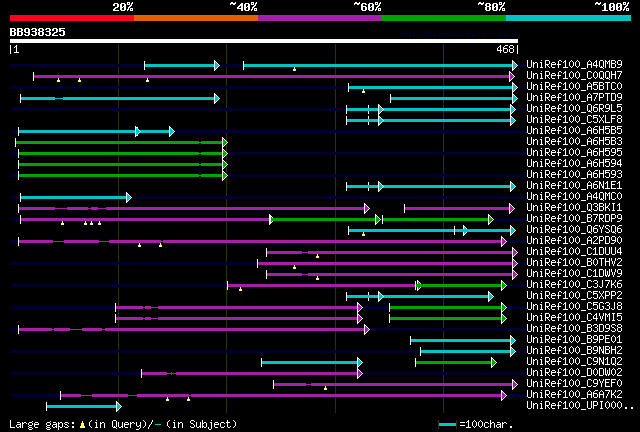
Task: Select the truncated UniRef100_UPI000.. label
Action: point(580,406)
